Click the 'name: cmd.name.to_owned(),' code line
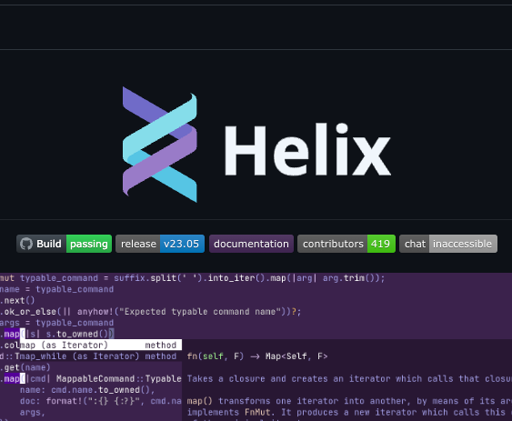The width and height of the screenshot is (512, 421). (87, 390)
